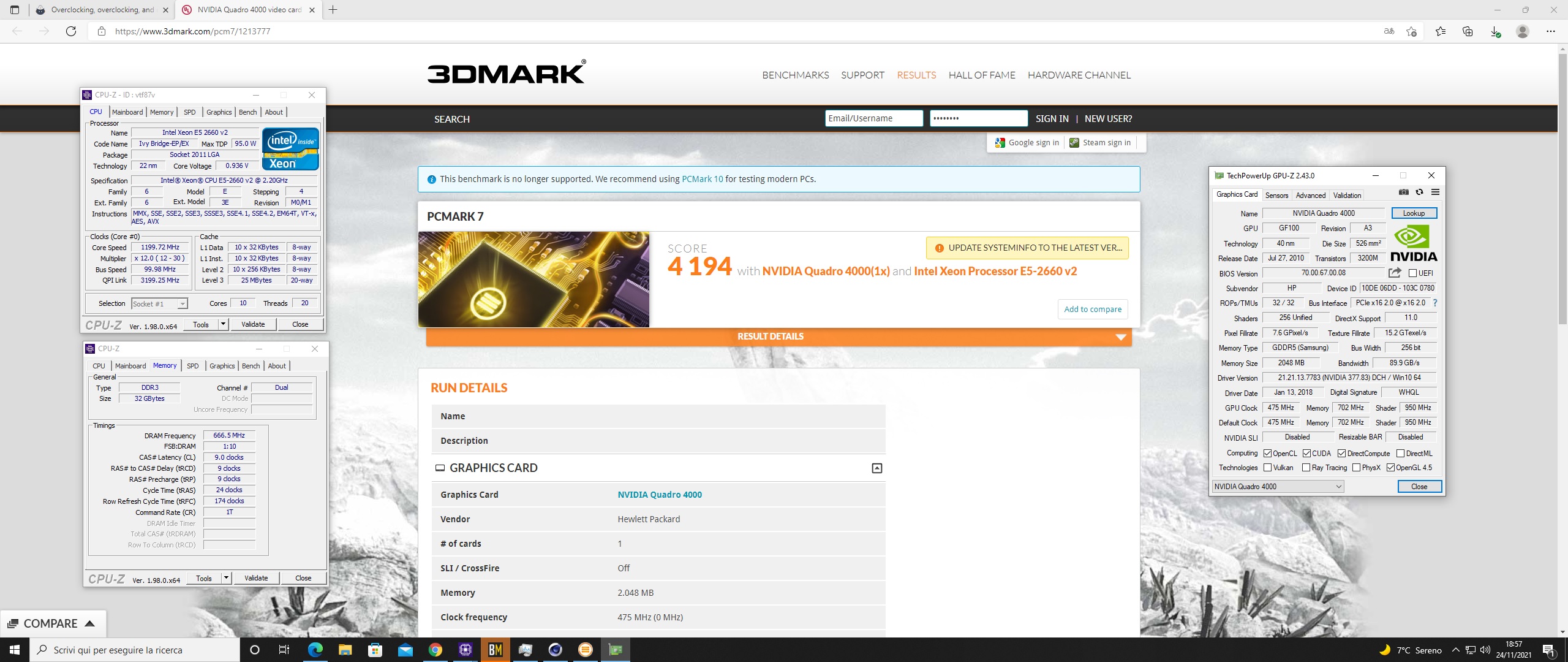This screenshot has width=1568, height=662.
Task: Toggle the UEFI checkbox in GPU-Z
Action: pos(1412,273)
